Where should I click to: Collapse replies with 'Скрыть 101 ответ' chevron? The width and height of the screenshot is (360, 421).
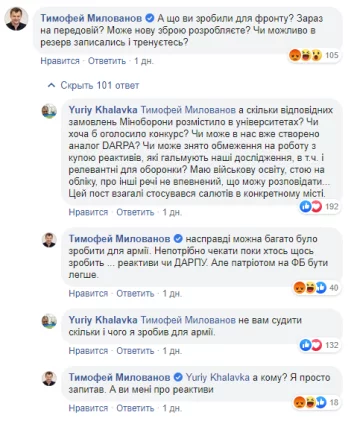tap(51, 85)
